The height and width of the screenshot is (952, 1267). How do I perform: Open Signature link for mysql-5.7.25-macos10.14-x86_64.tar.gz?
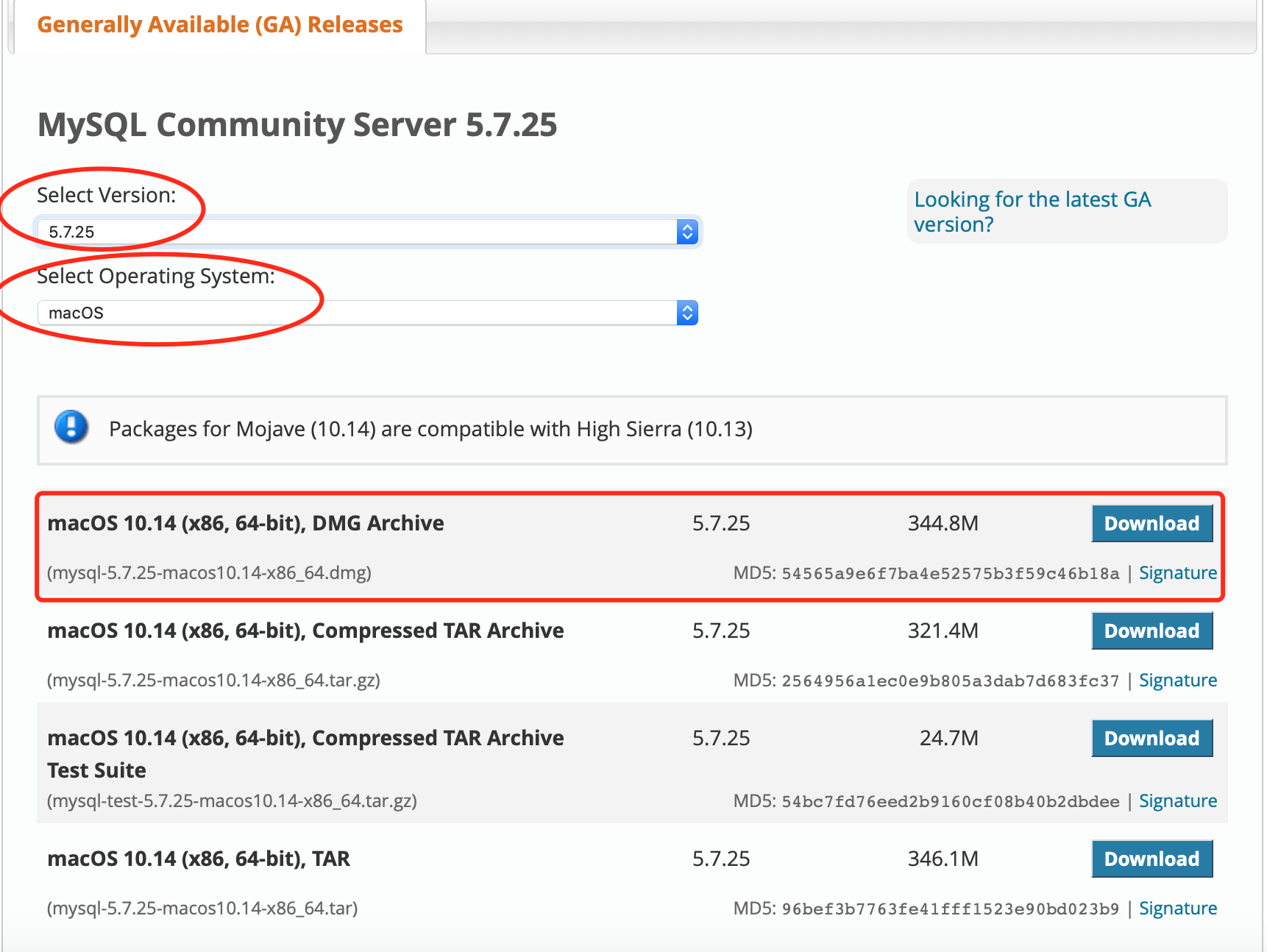point(1178,681)
